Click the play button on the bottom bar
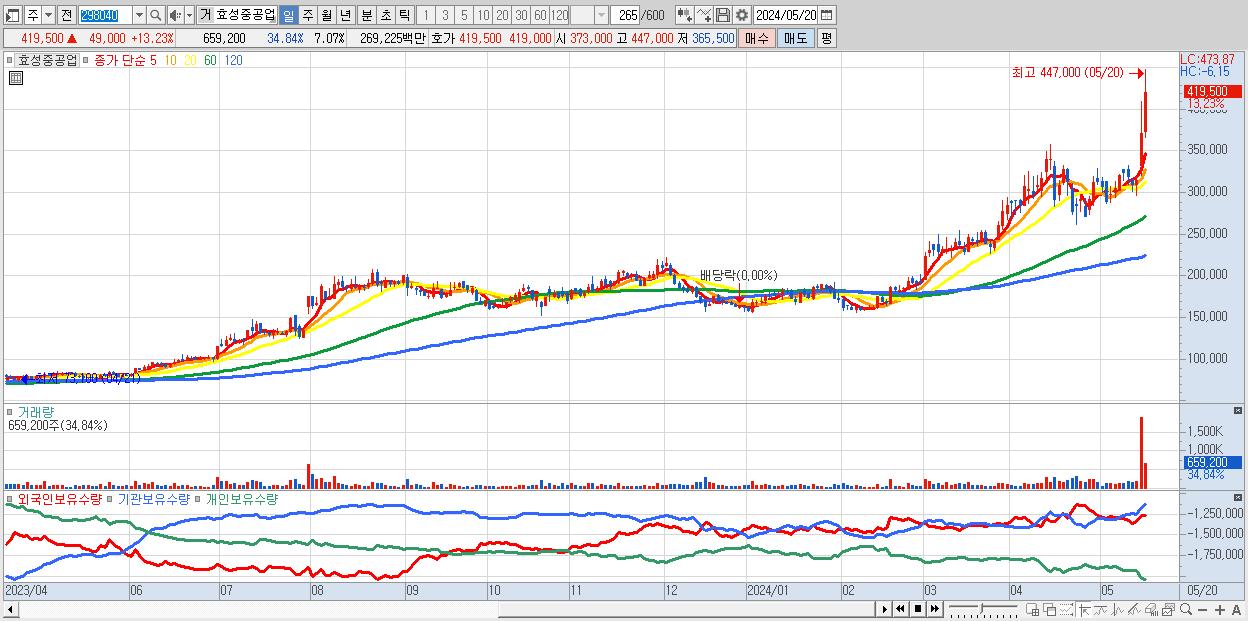The width and height of the screenshot is (1248, 621). 885,609
